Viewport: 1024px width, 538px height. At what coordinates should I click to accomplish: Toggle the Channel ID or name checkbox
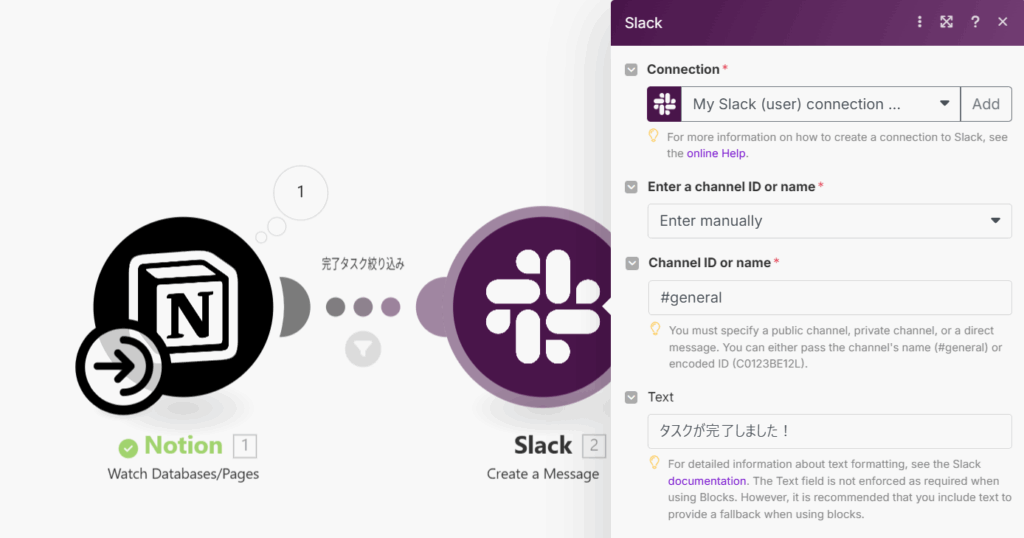coord(632,263)
